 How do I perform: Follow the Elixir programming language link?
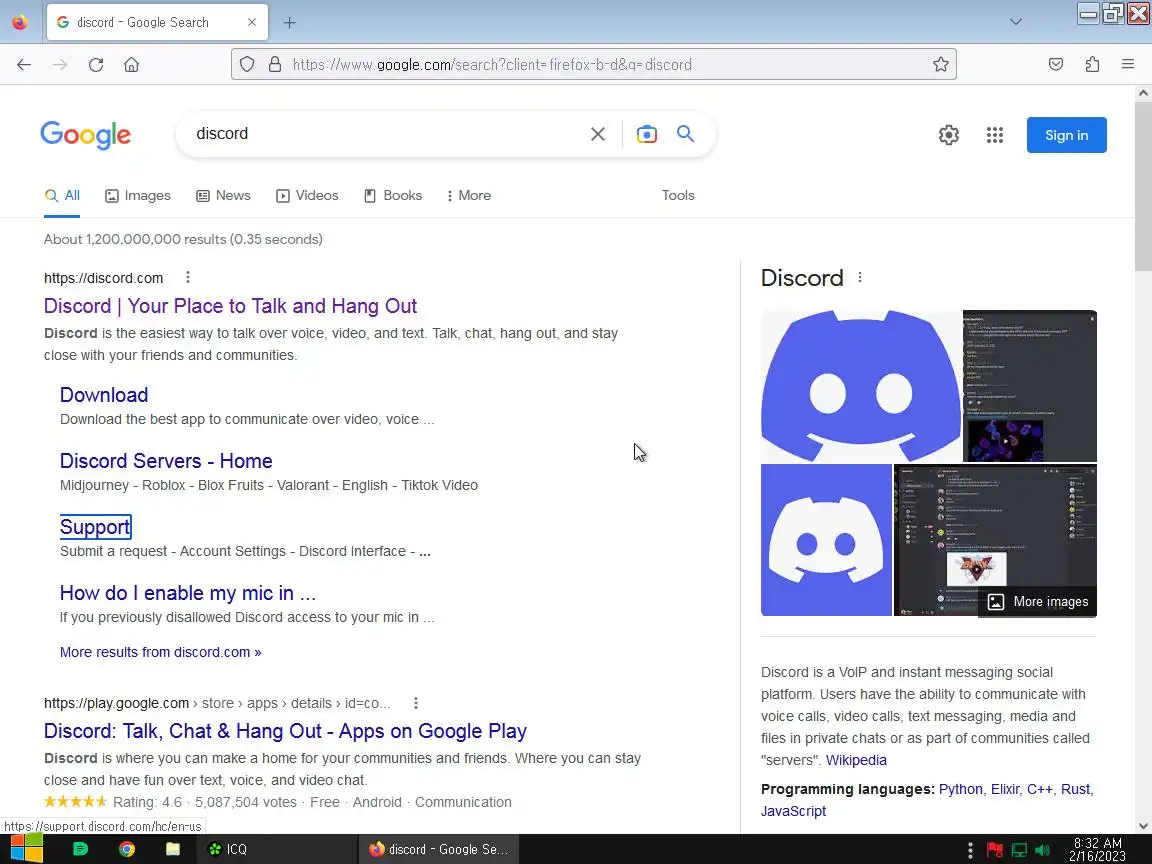pos(1004,789)
